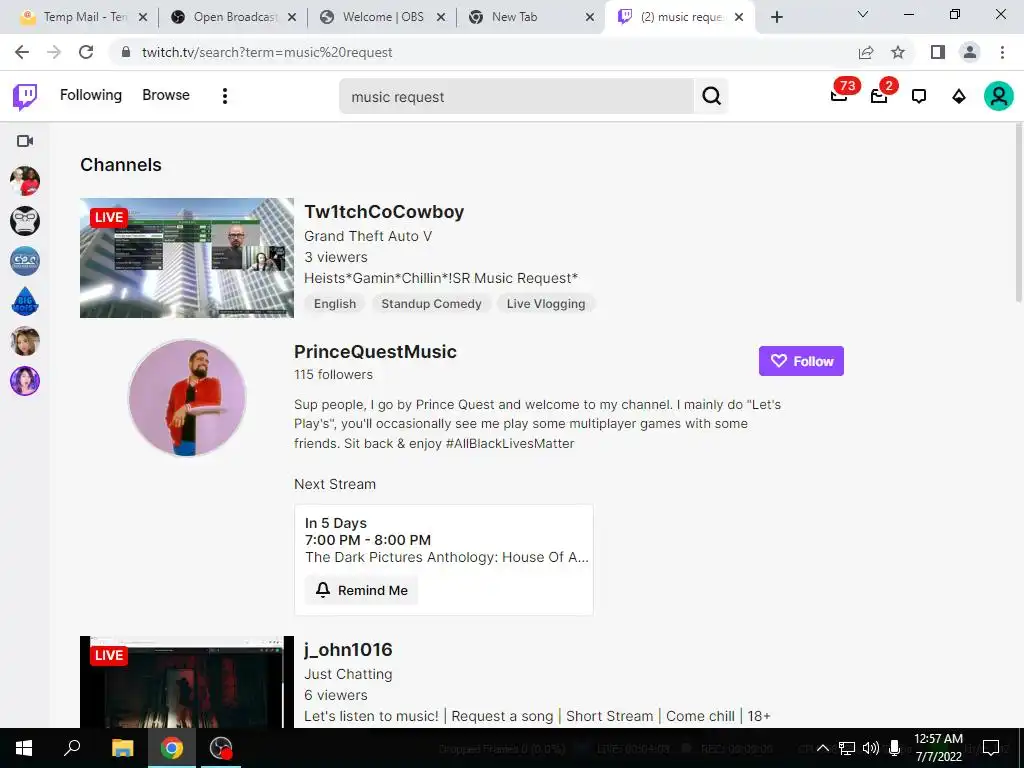This screenshot has height=768, width=1024.
Task: Open the purple-haired avatar channel in sidebar
Action: pyautogui.click(x=25, y=381)
